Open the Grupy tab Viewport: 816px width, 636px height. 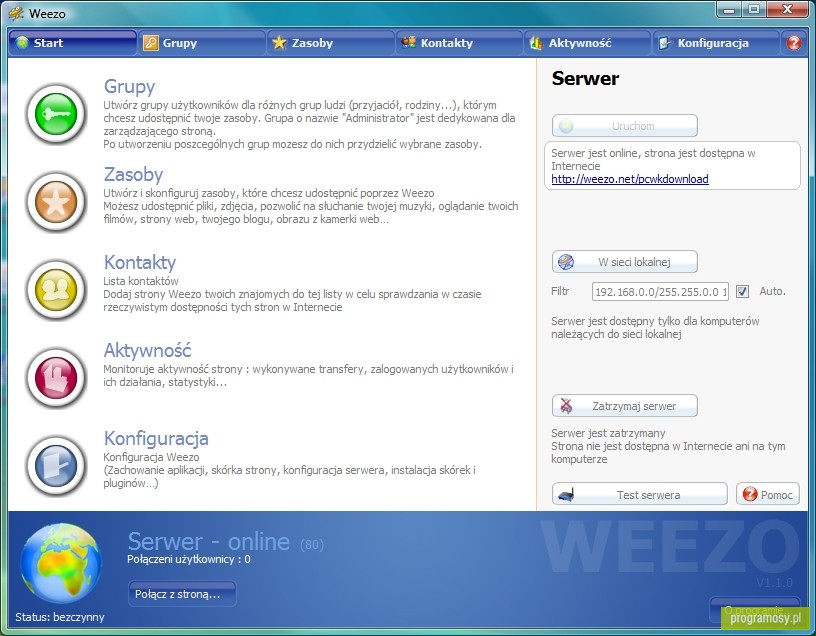[201, 43]
